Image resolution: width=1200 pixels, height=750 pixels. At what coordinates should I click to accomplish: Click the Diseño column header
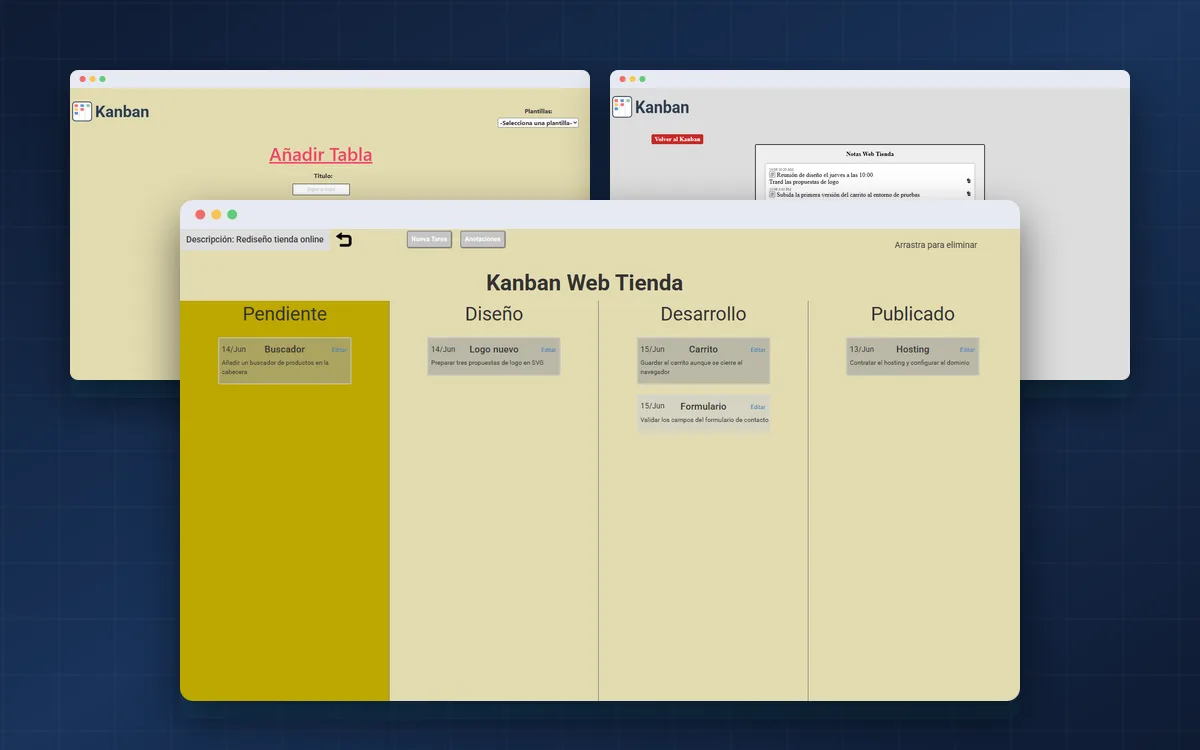(x=494, y=314)
